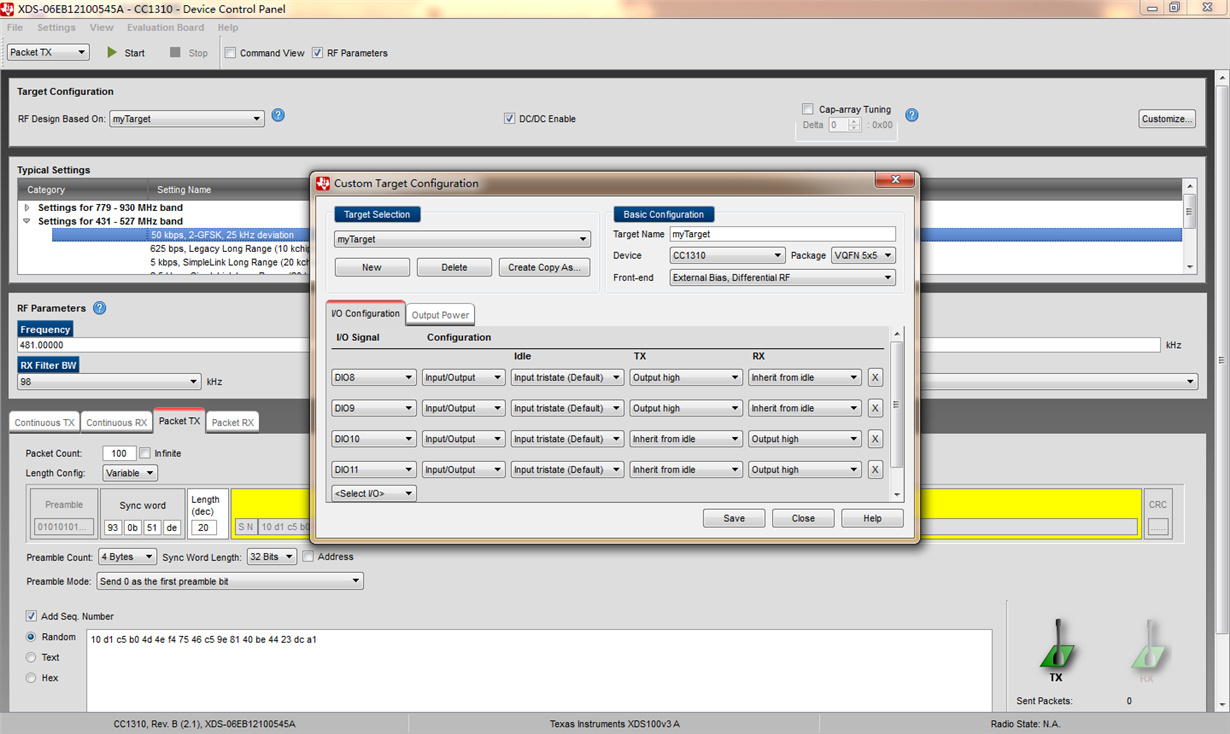The width and height of the screenshot is (1230, 734).
Task: Click the Help button in dialog
Action: tap(872, 518)
